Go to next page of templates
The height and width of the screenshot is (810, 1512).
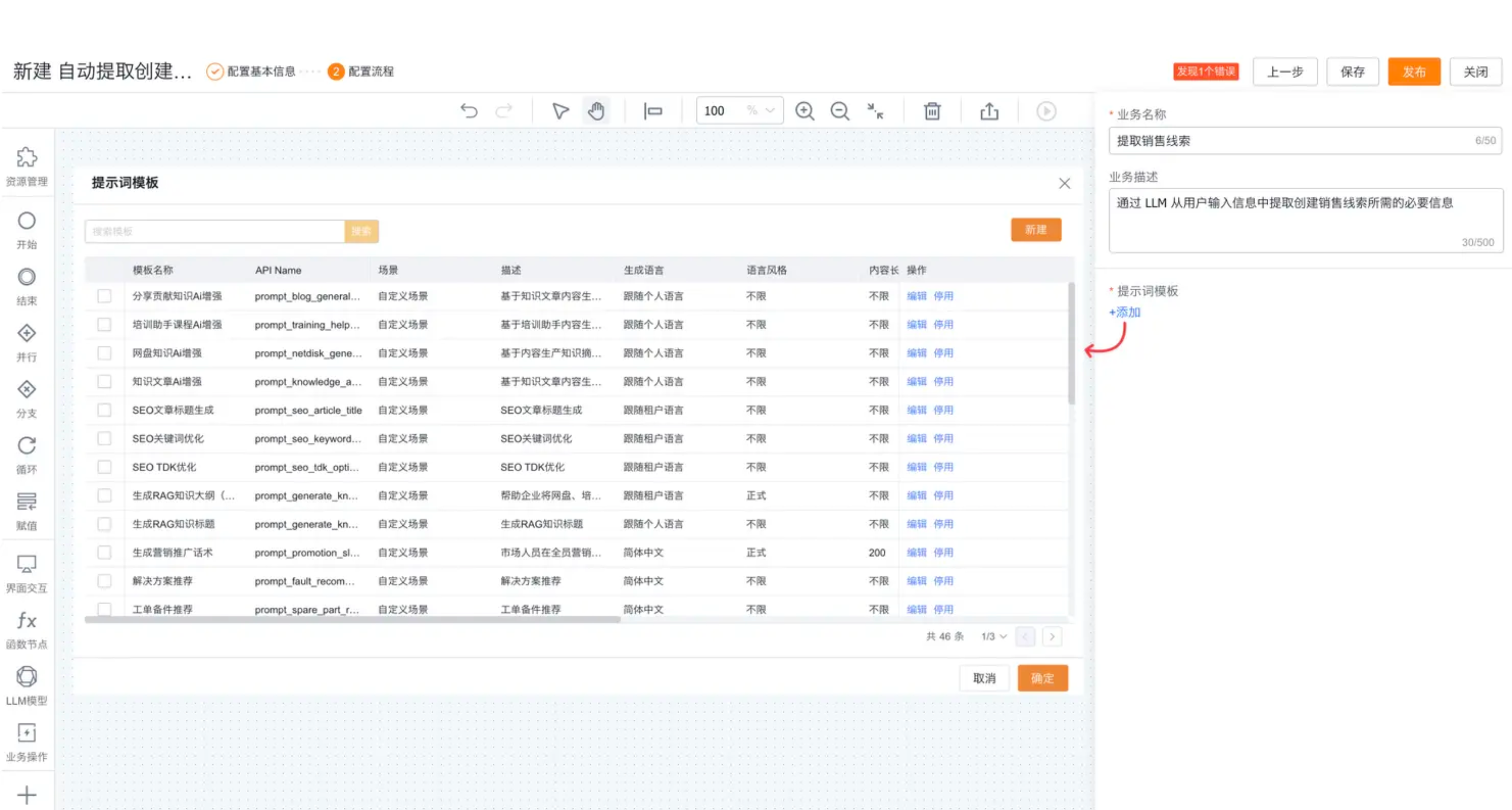click(x=1052, y=637)
